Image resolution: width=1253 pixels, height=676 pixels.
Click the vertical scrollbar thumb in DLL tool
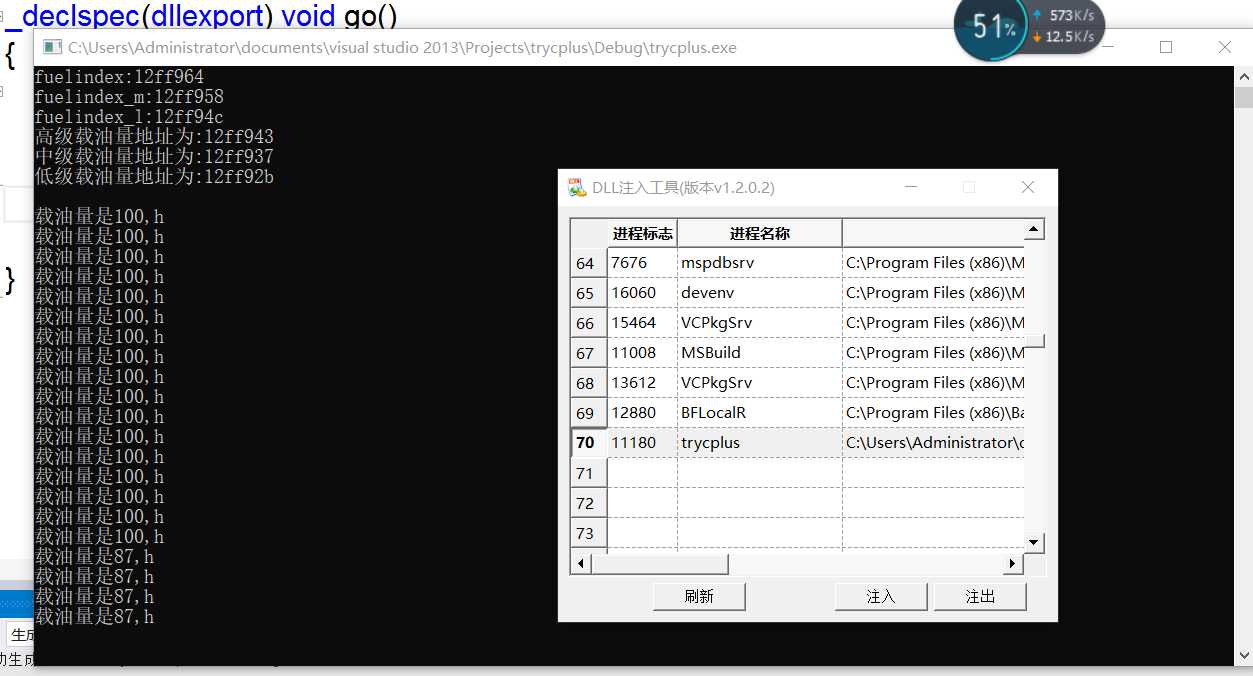(x=1035, y=340)
